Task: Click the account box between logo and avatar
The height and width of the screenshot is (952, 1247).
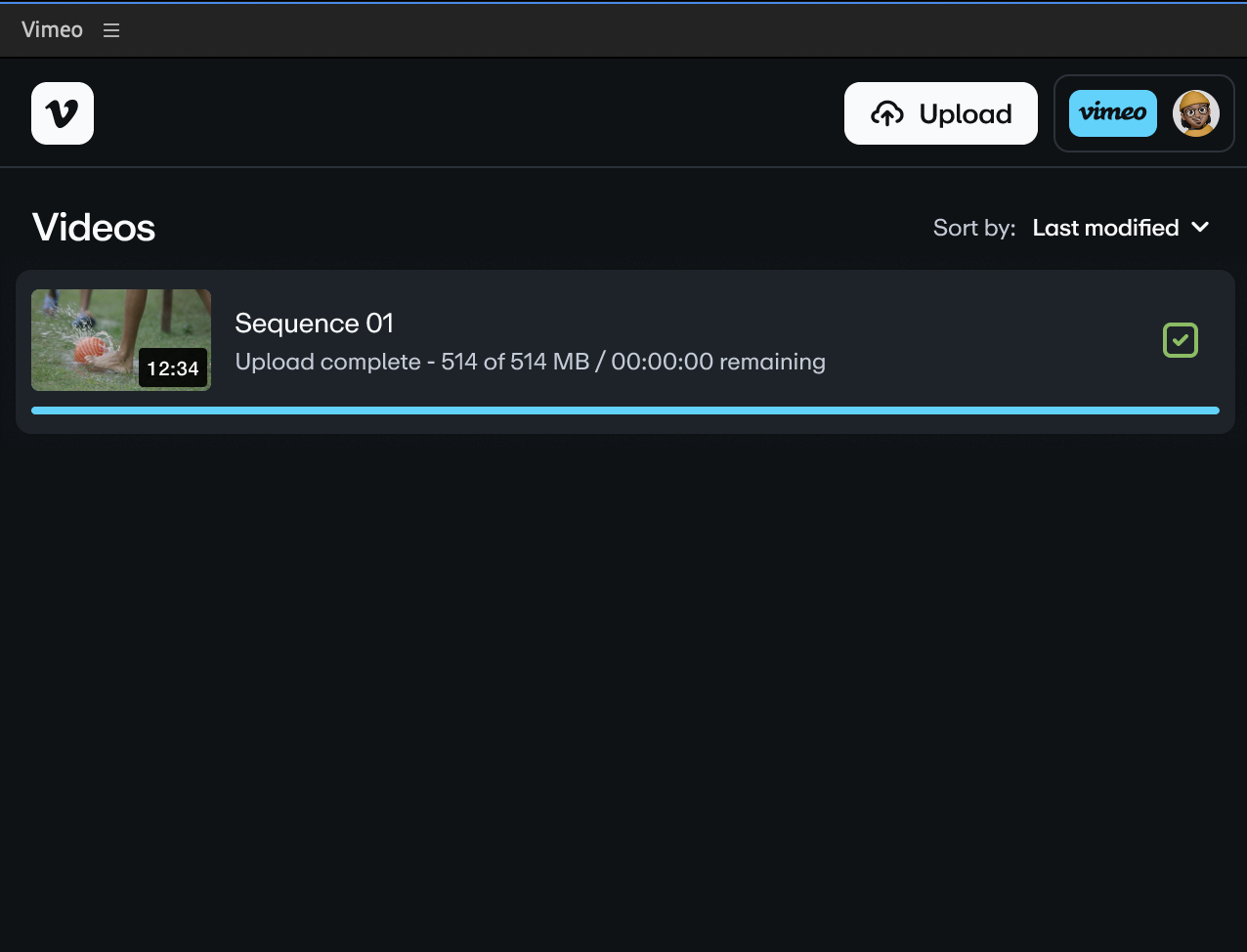Action: pos(1165,113)
